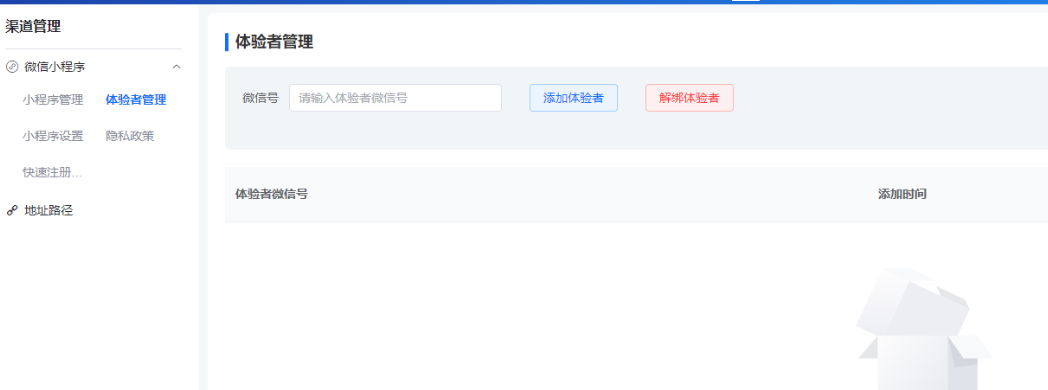Open the 地址路径 section label
Screen dimensions: 1048x390
point(48,211)
